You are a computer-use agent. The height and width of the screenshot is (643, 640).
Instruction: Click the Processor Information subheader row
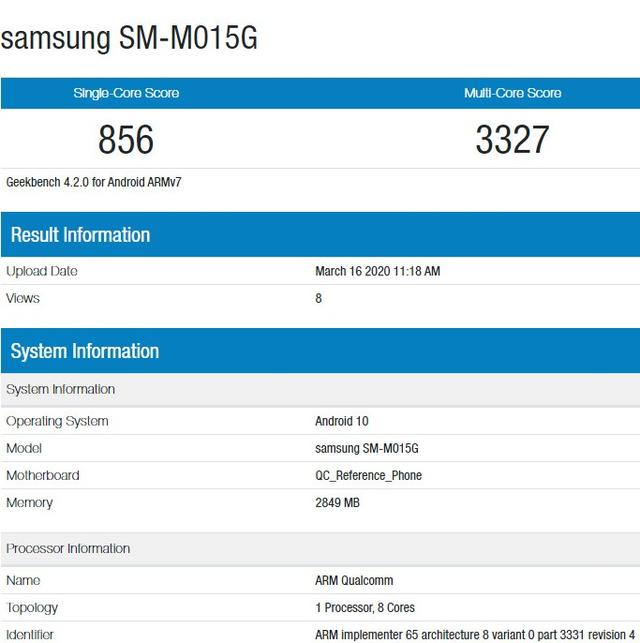tap(320, 549)
